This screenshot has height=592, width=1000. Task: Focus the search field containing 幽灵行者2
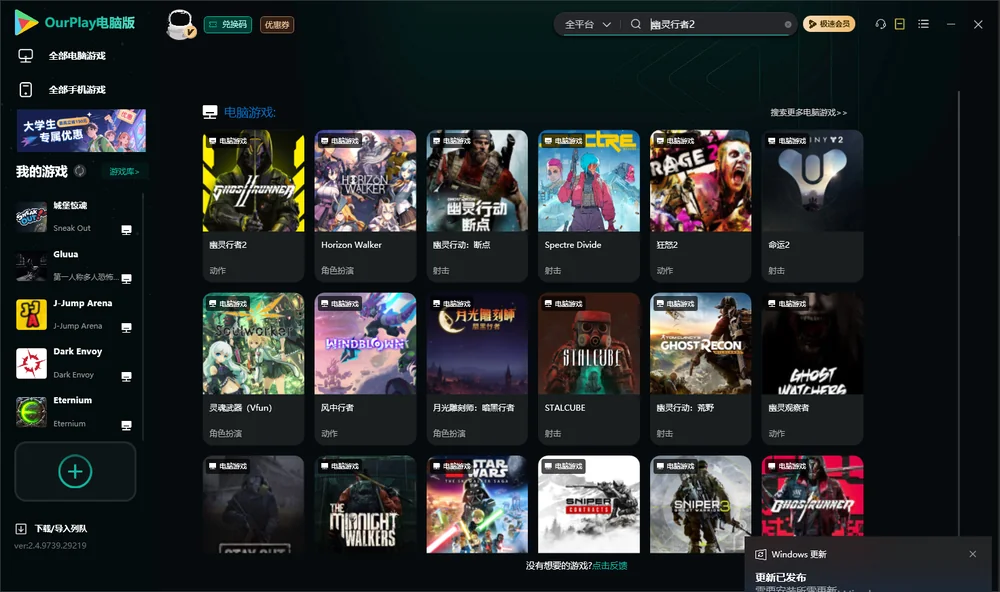(714, 24)
